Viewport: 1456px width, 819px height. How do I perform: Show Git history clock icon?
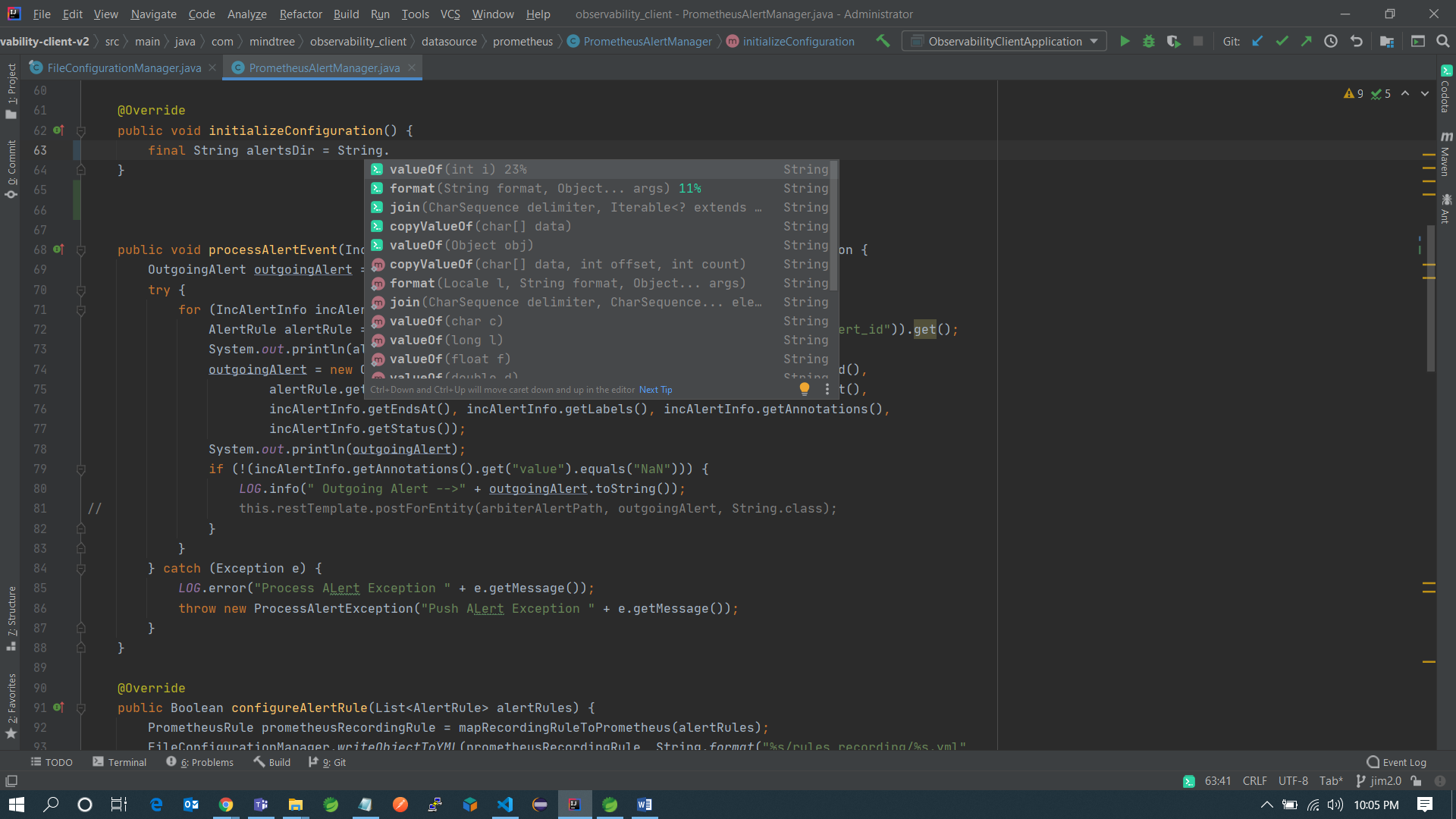pyautogui.click(x=1331, y=41)
